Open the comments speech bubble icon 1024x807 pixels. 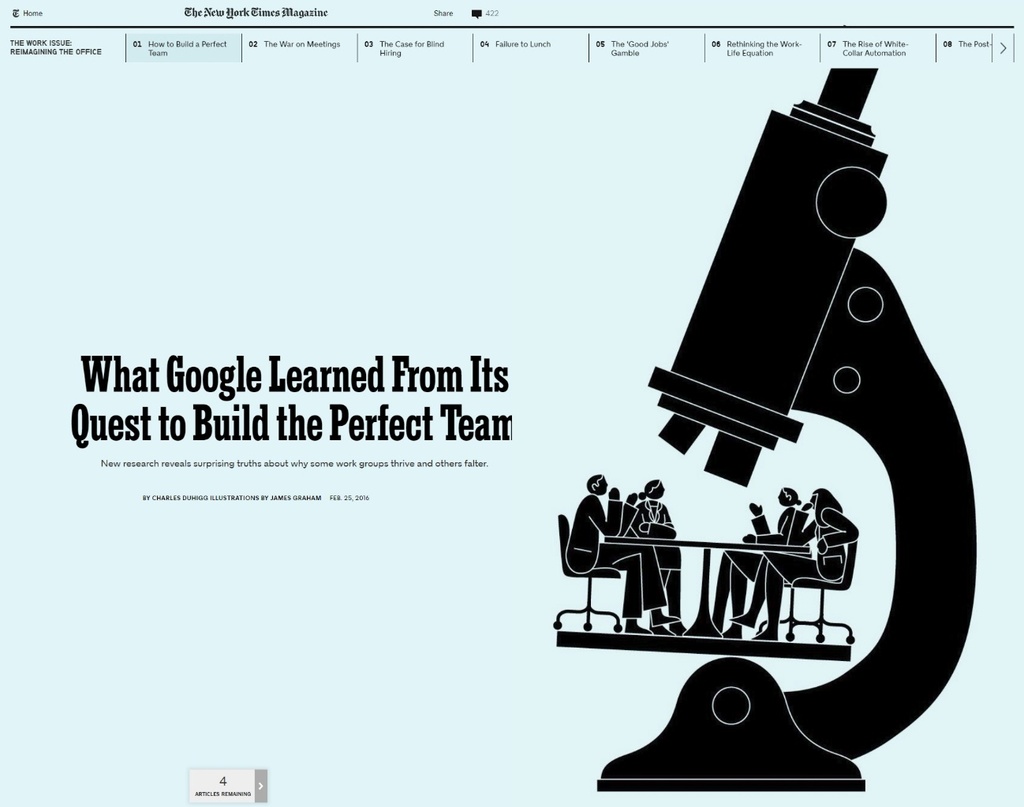pyautogui.click(x=477, y=14)
